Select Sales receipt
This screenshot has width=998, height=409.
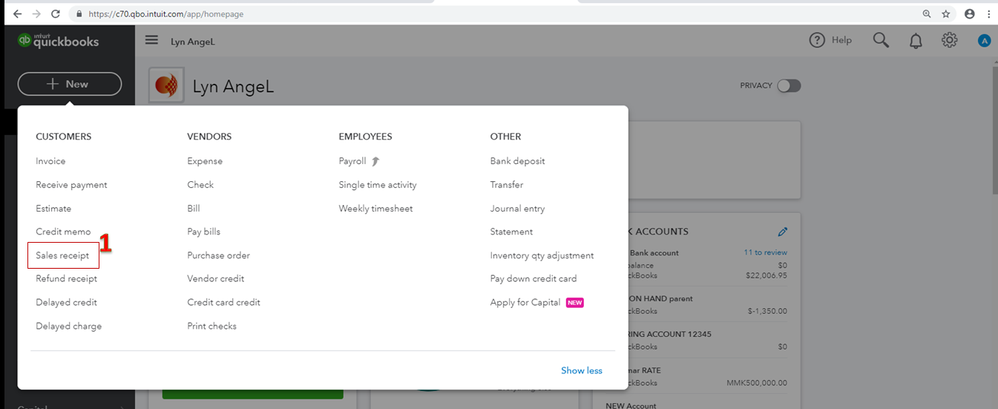point(62,256)
